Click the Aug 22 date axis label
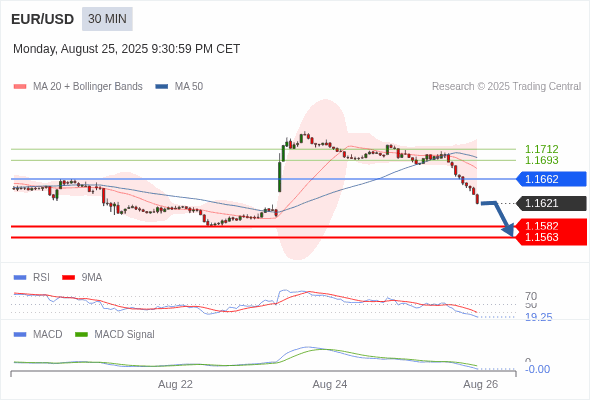 click(175, 385)
